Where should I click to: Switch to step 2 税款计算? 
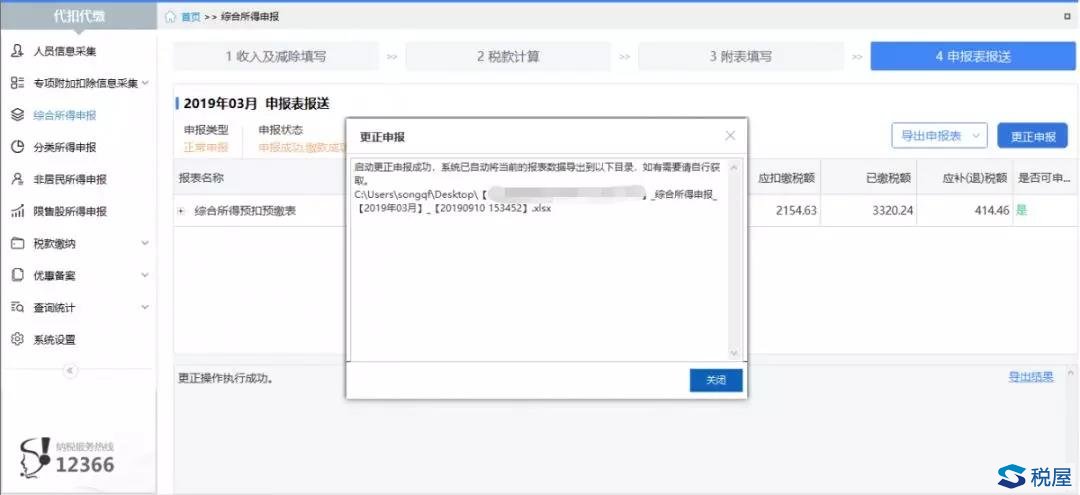(x=508, y=57)
